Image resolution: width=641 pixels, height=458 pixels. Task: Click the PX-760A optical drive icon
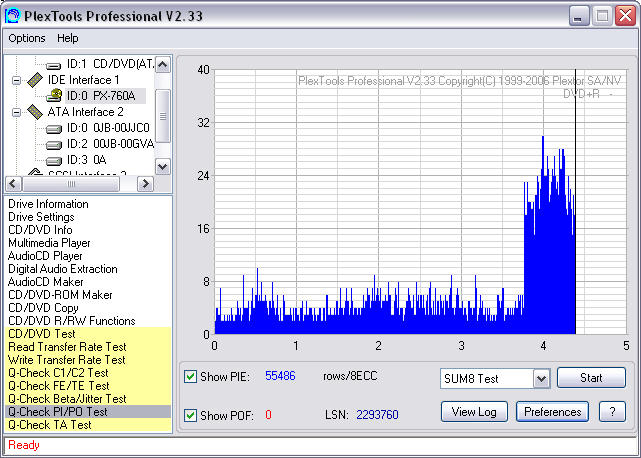tap(54, 96)
